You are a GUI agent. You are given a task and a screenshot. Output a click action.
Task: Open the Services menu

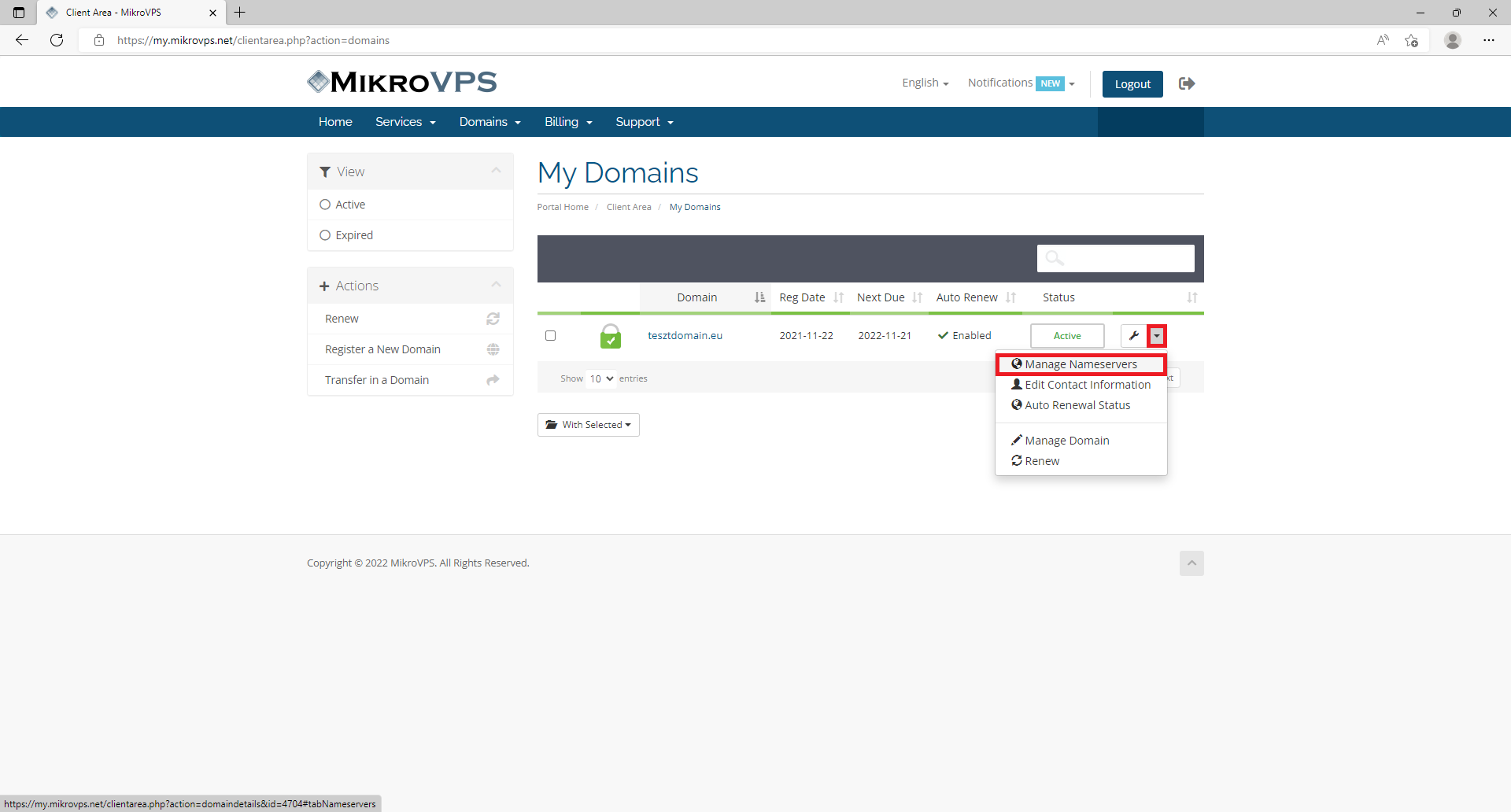[x=405, y=122]
